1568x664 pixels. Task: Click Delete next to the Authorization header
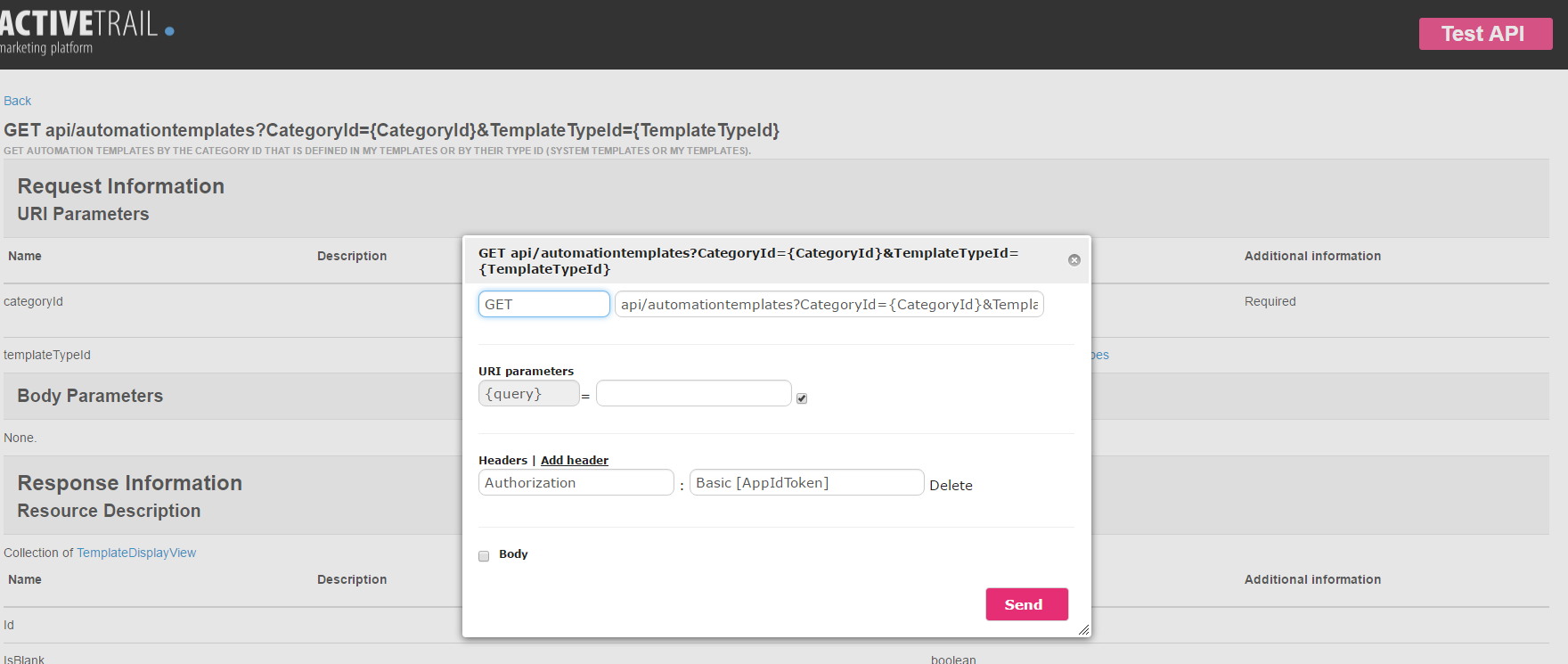(x=950, y=485)
